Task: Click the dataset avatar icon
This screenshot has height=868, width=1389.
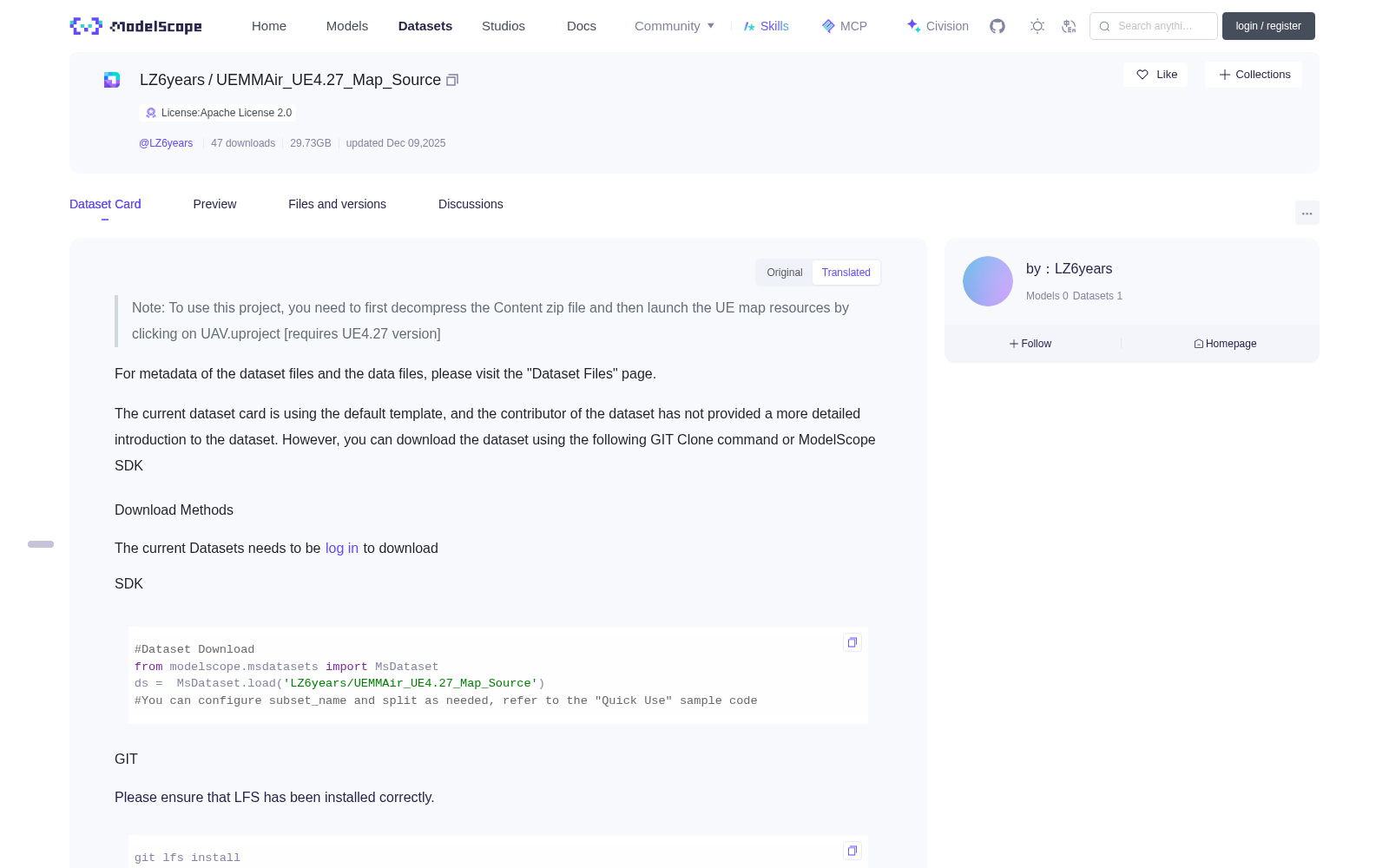Action: pyautogui.click(x=112, y=80)
